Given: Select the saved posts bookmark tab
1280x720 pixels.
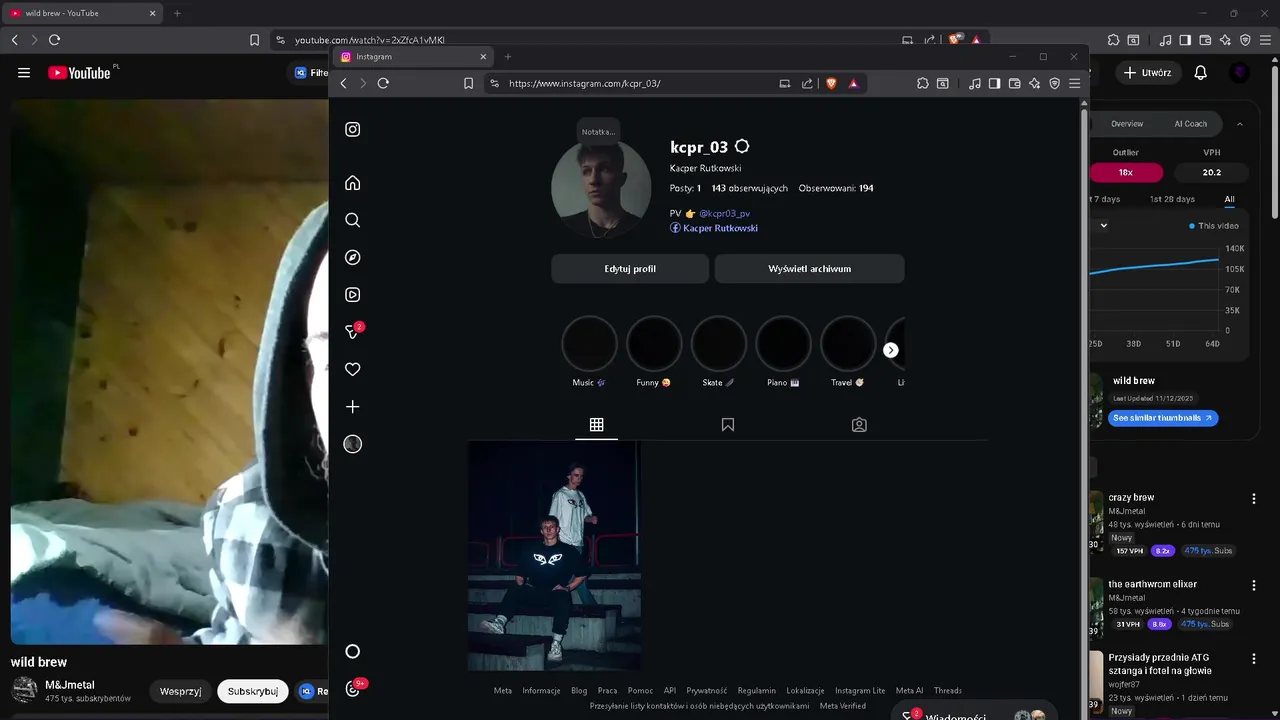Looking at the screenshot, I should [728, 425].
